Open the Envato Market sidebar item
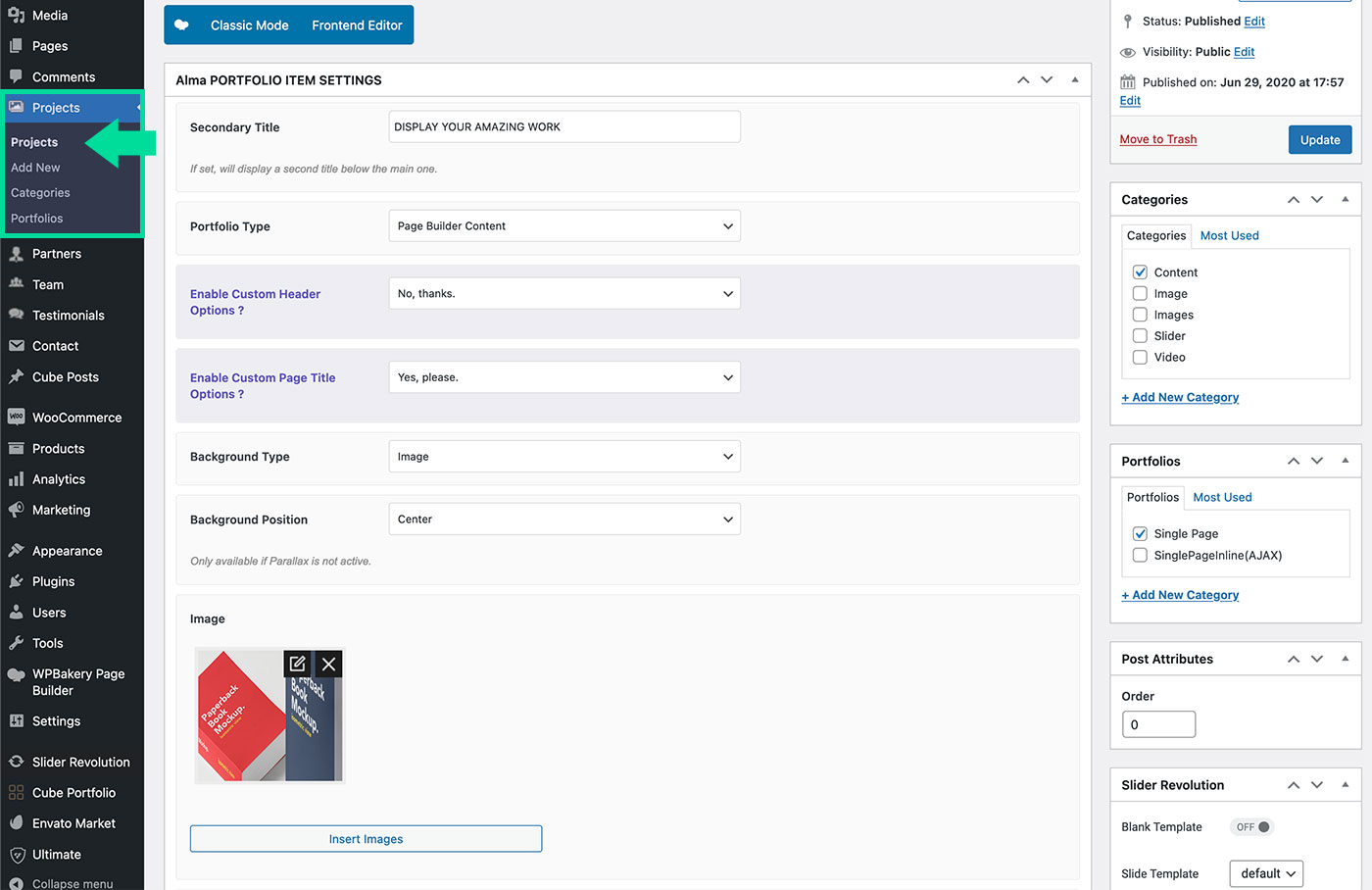This screenshot has width=1372, height=890. (x=73, y=823)
